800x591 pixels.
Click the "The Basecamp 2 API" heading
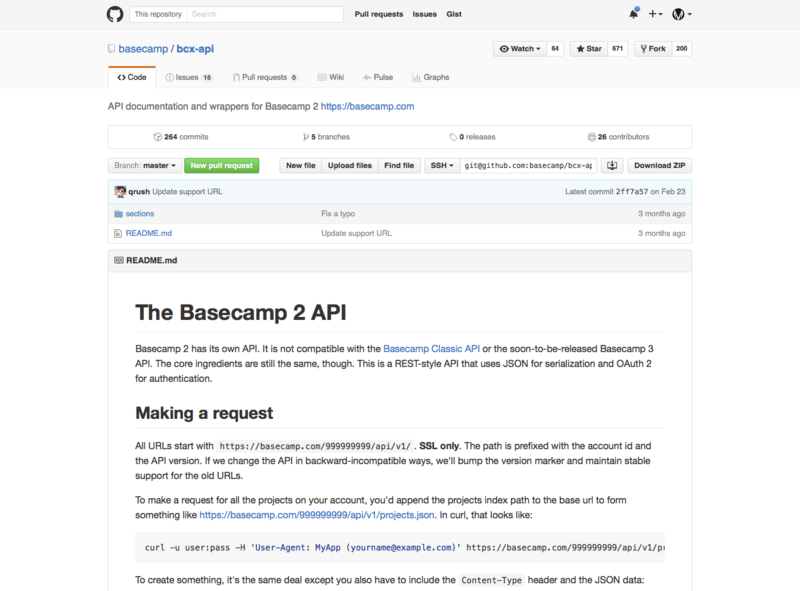[241, 312]
